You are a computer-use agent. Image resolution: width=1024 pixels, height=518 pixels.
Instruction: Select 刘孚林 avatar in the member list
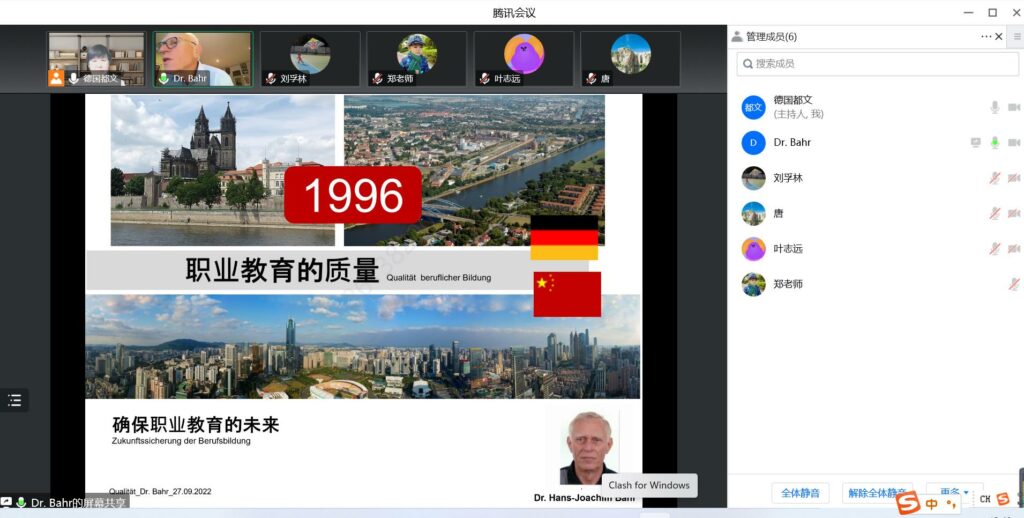pos(753,178)
